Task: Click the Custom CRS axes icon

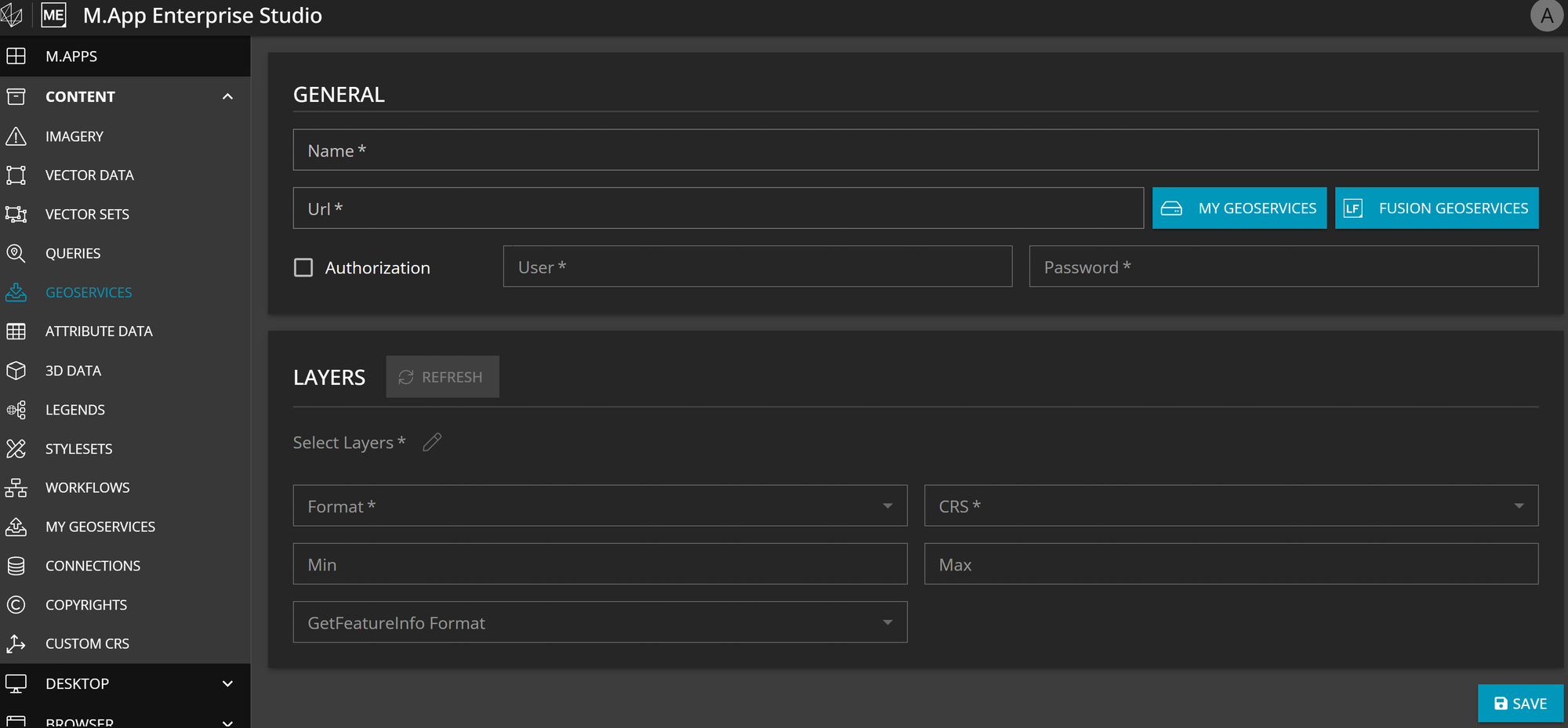Action: [x=16, y=643]
